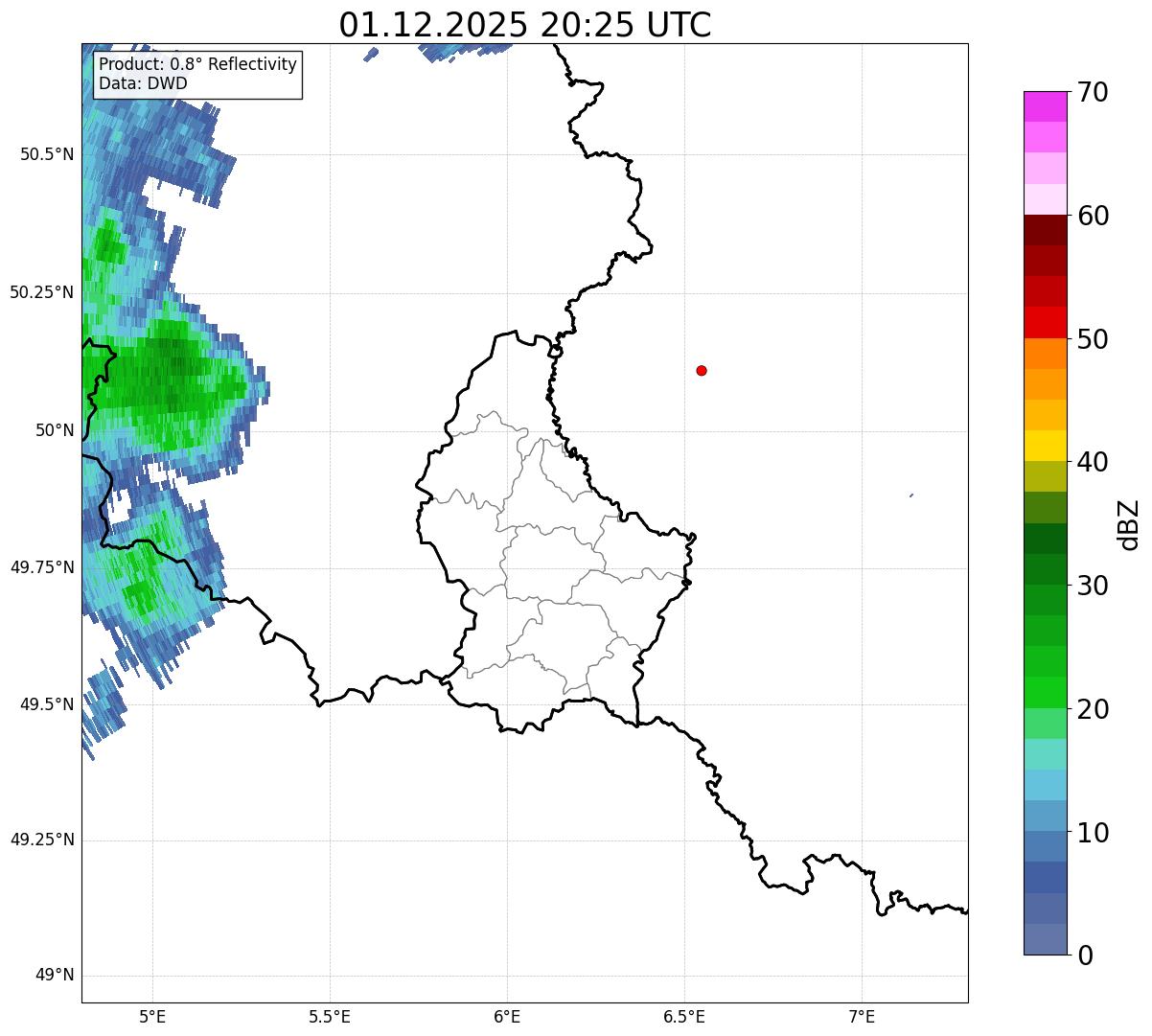Click the colorbar tick value 20
The height and width of the screenshot is (1036, 1152).
[x=1093, y=709]
